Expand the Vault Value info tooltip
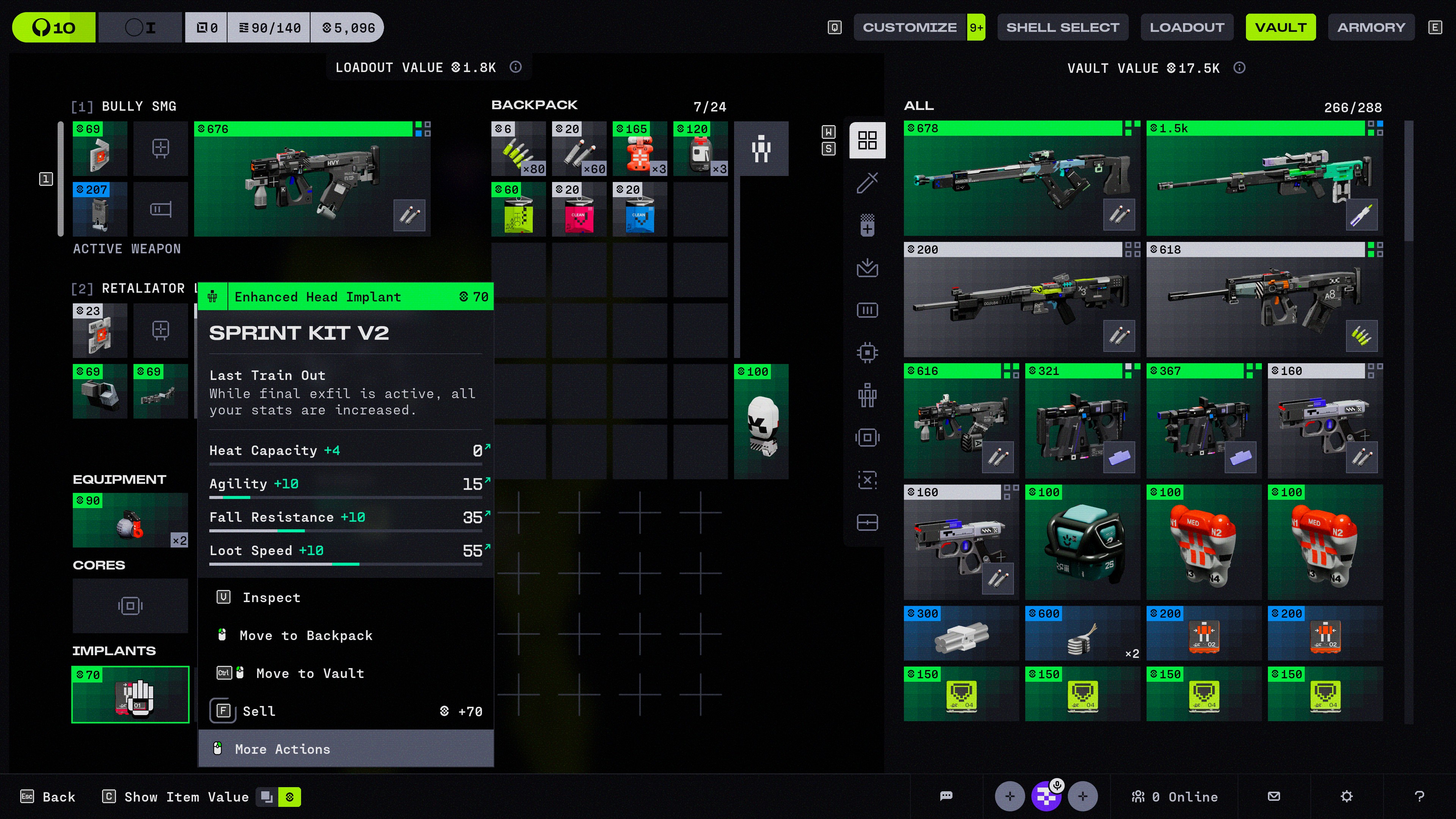This screenshot has width=1456, height=819. point(1239,68)
